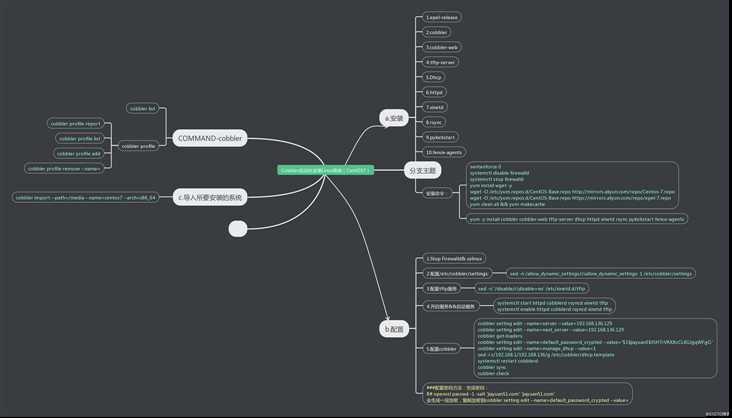Click the sed '/etc/xinetd.d/tftp' command node
The height and width of the screenshot is (418, 732).
pyautogui.click(x=531, y=289)
